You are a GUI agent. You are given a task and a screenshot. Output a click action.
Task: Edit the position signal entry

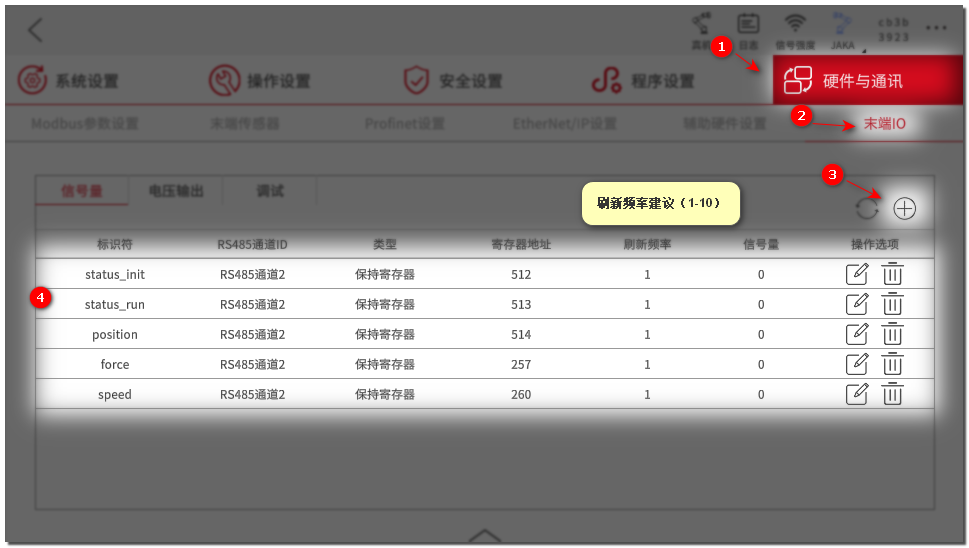tap(857, 334)
